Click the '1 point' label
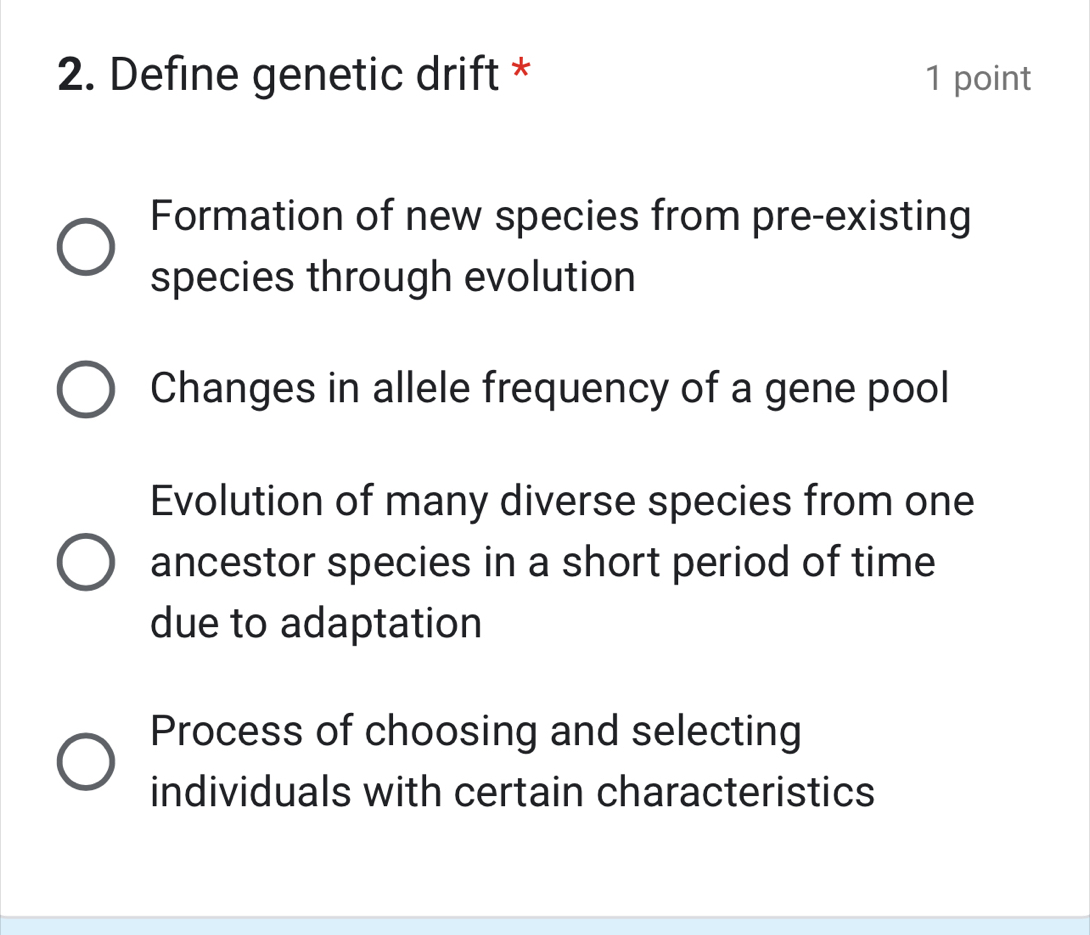 point(979,78)
